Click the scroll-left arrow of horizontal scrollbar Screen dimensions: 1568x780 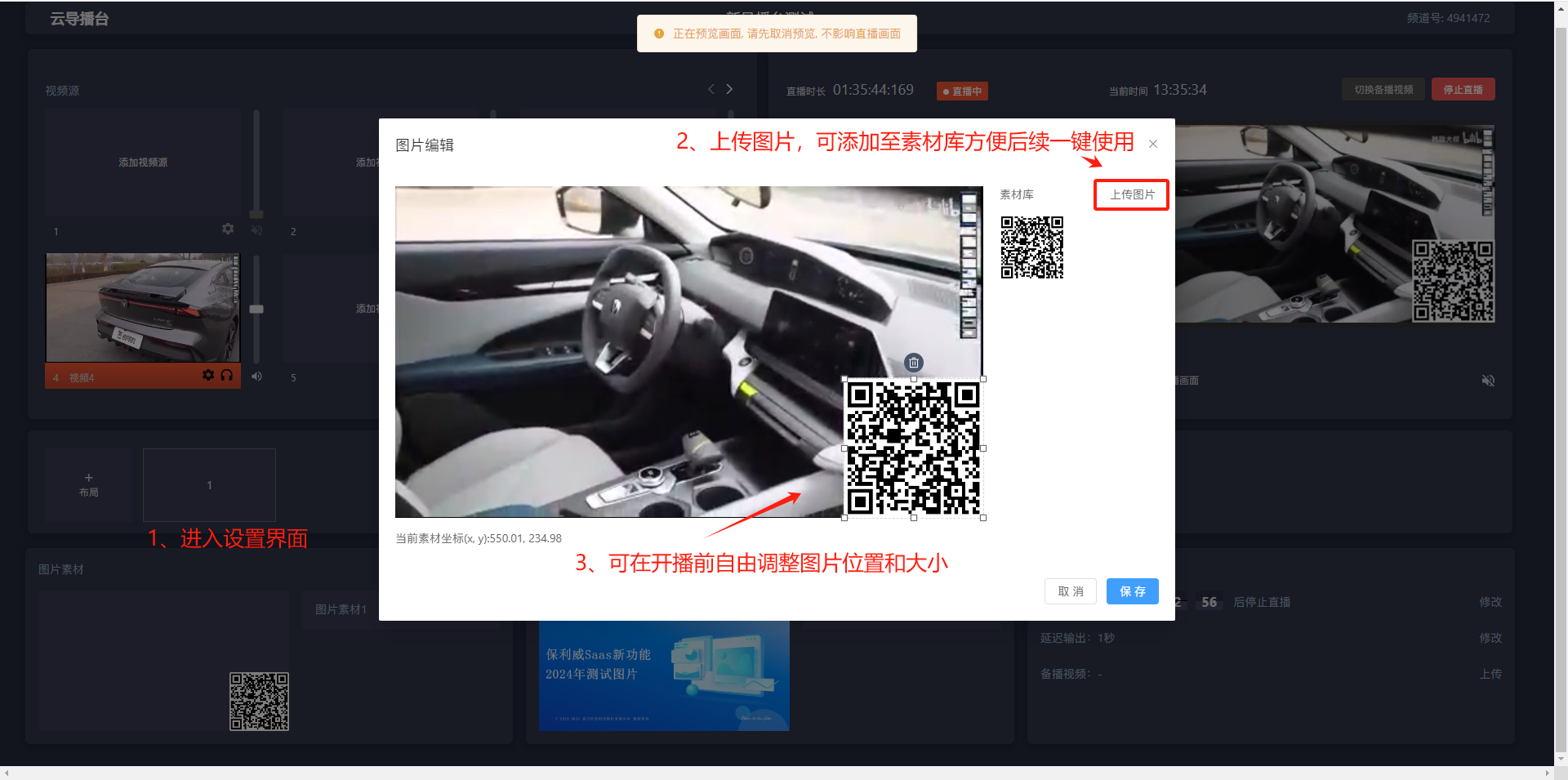(7, 773)
